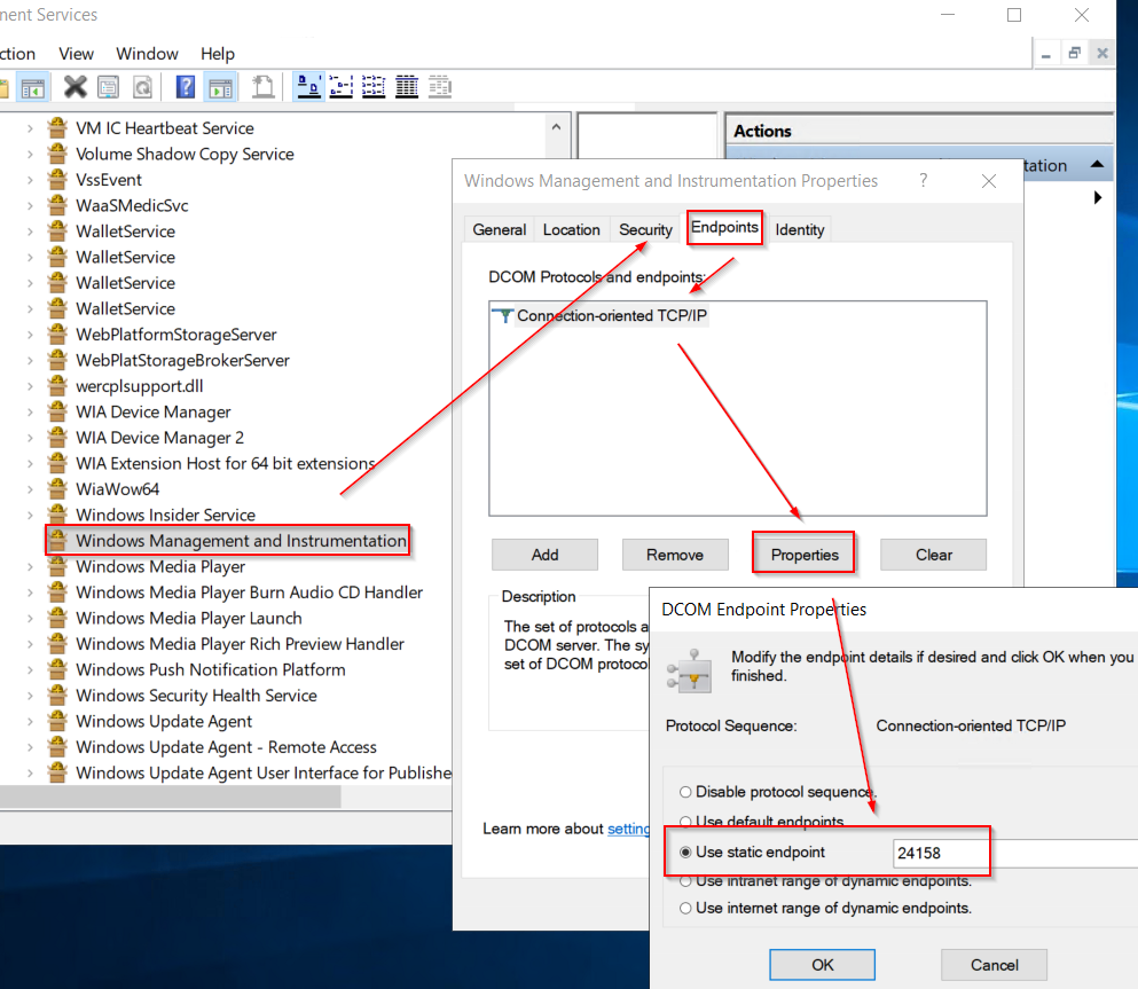This screenshot has height=989, width=1138.
Task: Switch to Large Icons view icon
Action: [x=309, y=87]
